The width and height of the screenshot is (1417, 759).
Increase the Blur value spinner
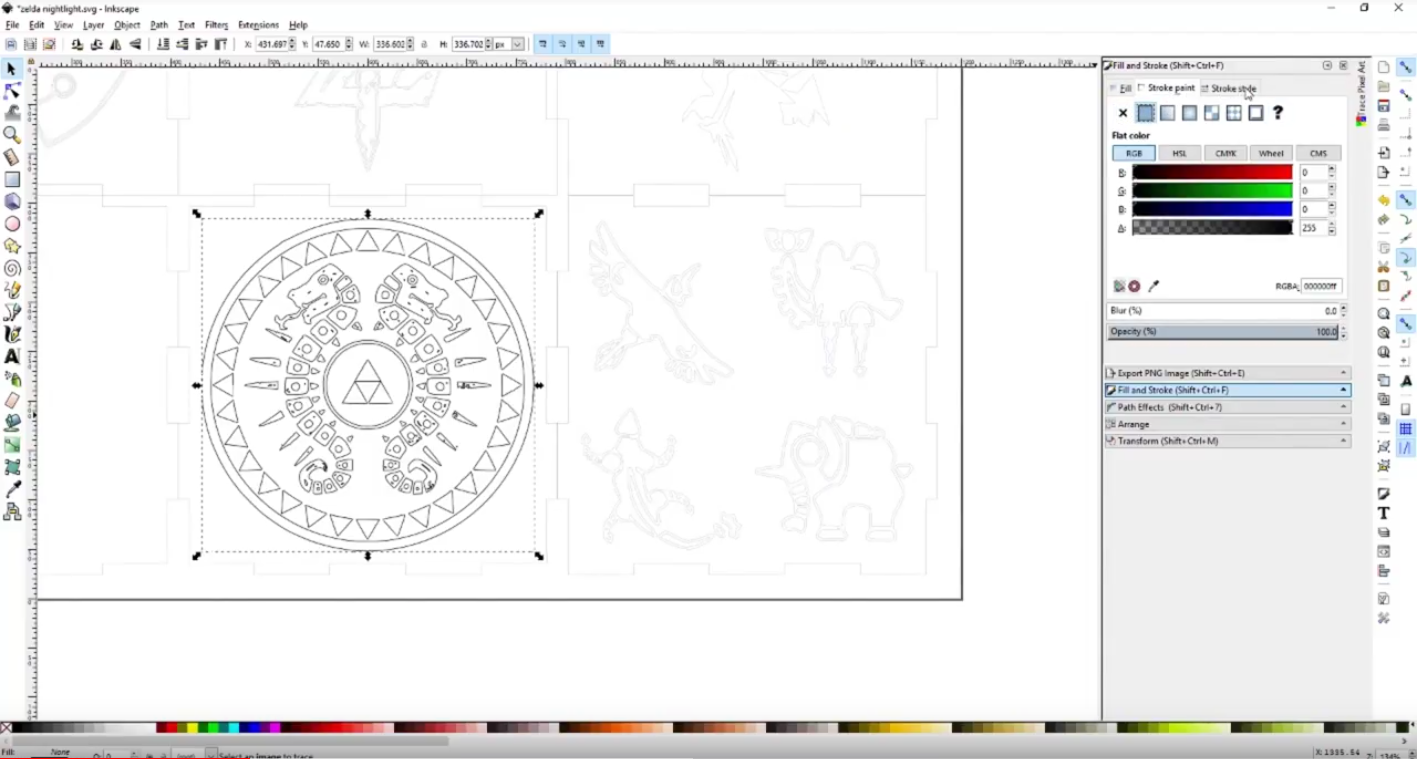1343,308
